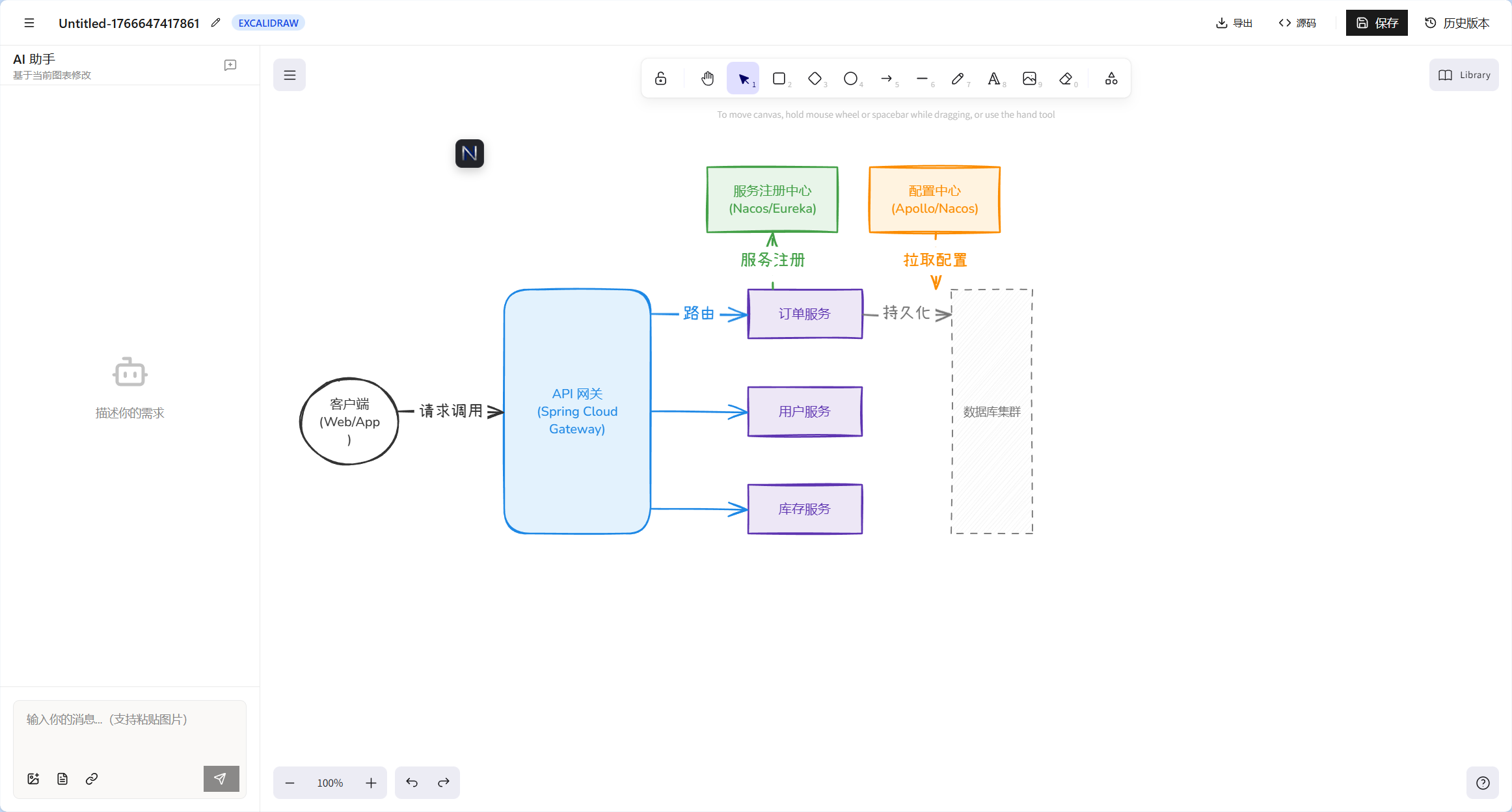Select the Pencil draw tool
This screenshot has width=1512, height=812.
coord(958,79)
